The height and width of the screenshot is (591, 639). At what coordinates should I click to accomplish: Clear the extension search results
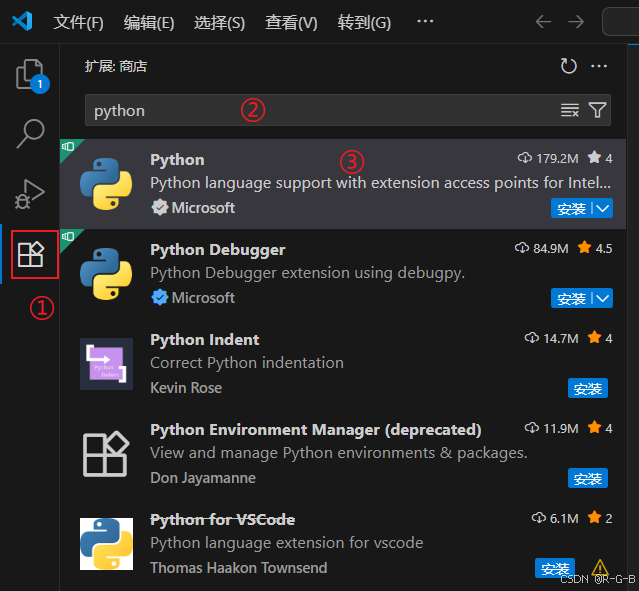(x=569, y=110)
